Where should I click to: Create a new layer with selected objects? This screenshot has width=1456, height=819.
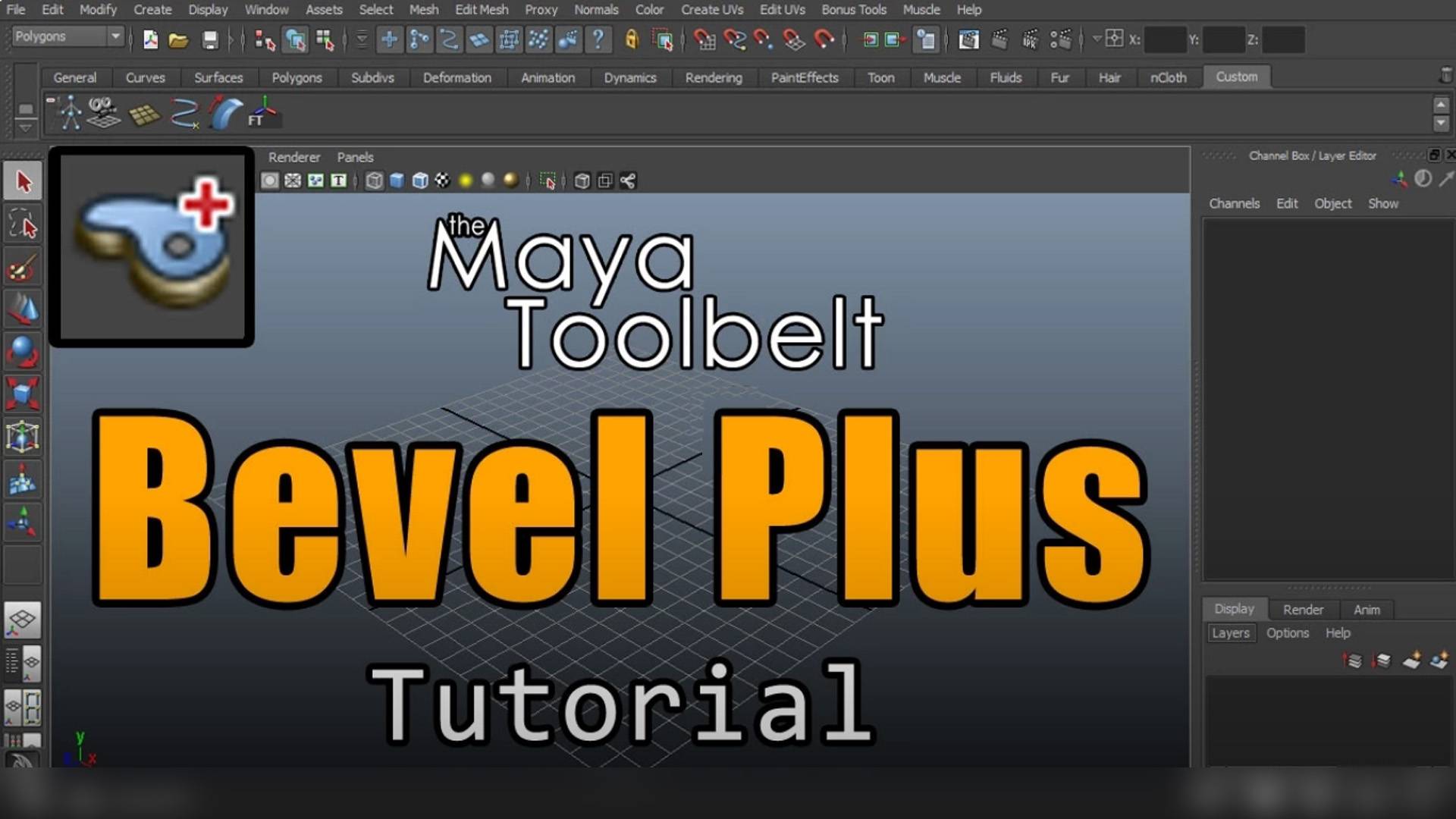pyautogui.click(x=1438, y=660)
